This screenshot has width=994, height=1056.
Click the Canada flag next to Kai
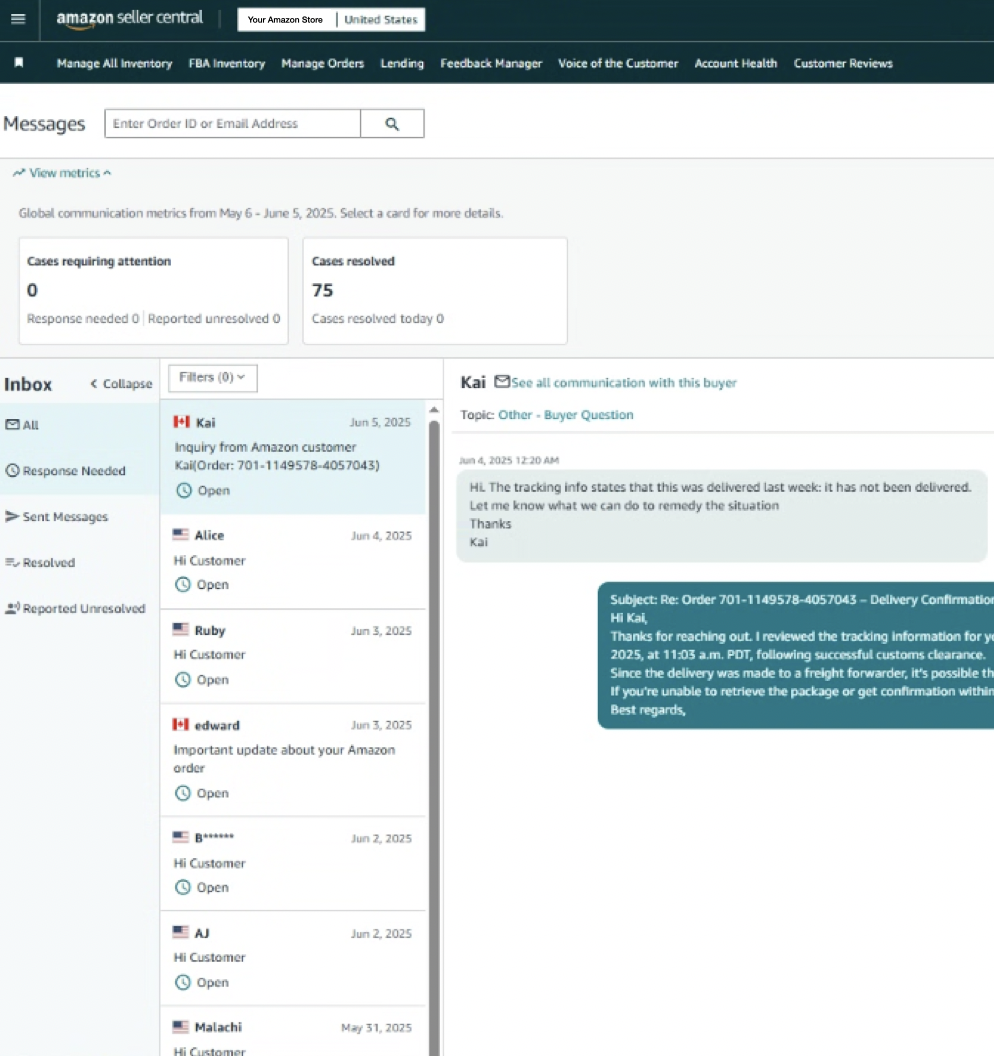tap(181, 422)
